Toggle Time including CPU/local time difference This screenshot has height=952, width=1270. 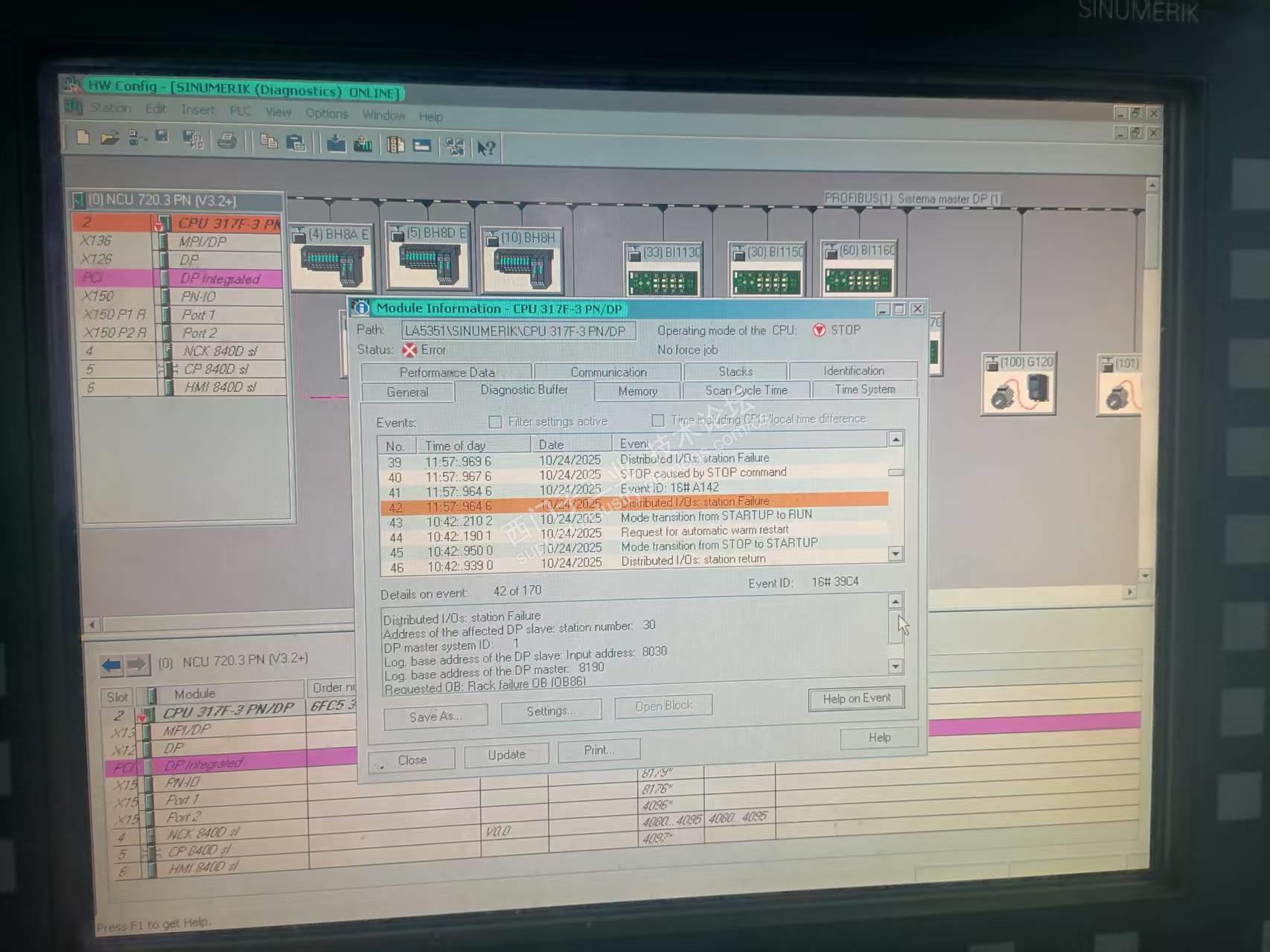(x=657, y=421)
